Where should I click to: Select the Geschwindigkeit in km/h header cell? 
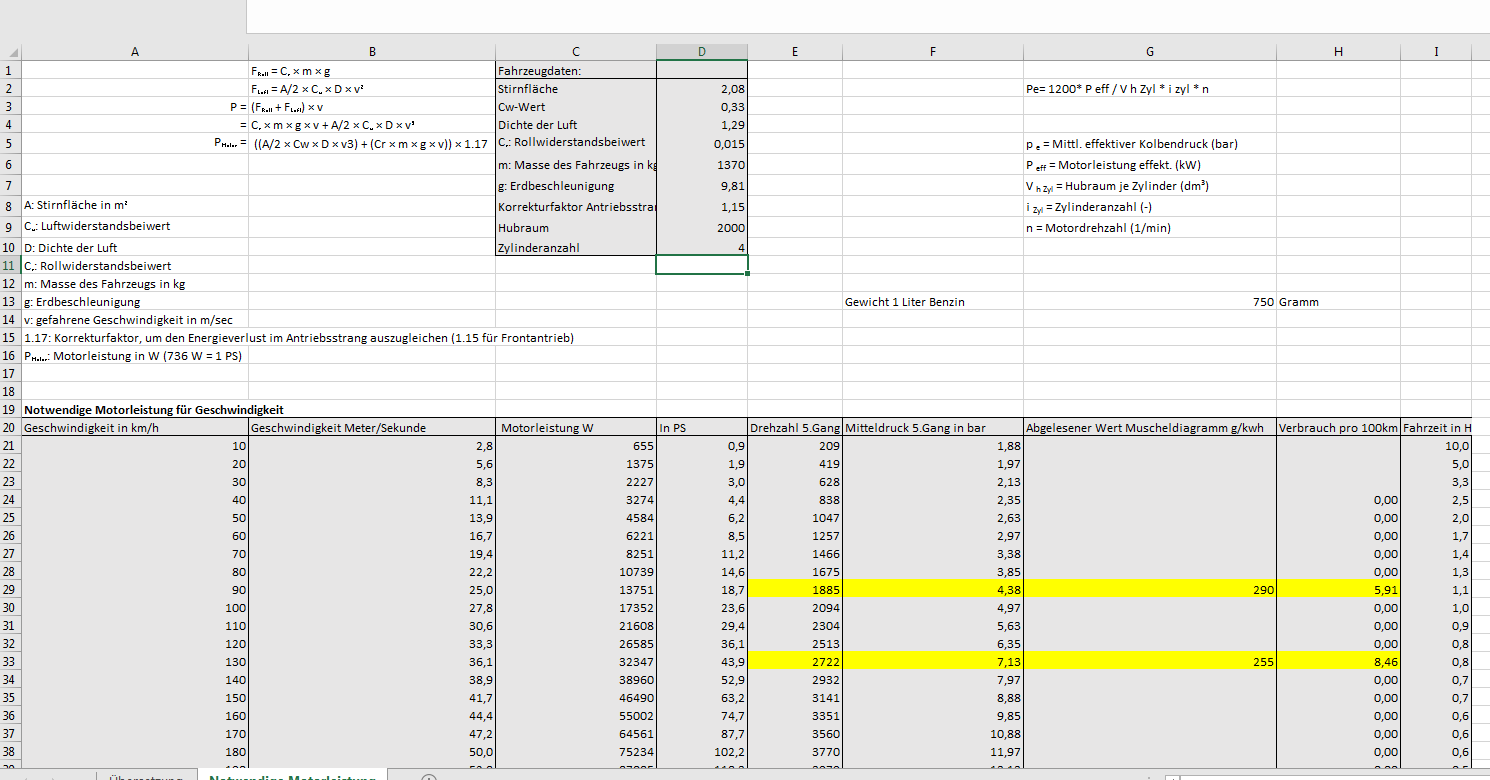click(x=135, y=428)
